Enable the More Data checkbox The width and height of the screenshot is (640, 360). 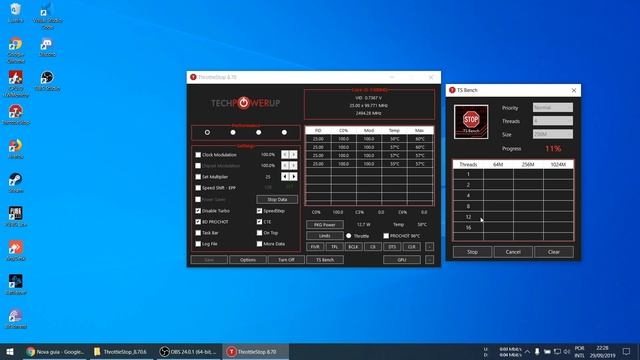pyautogui.click(x=259, y=244)
